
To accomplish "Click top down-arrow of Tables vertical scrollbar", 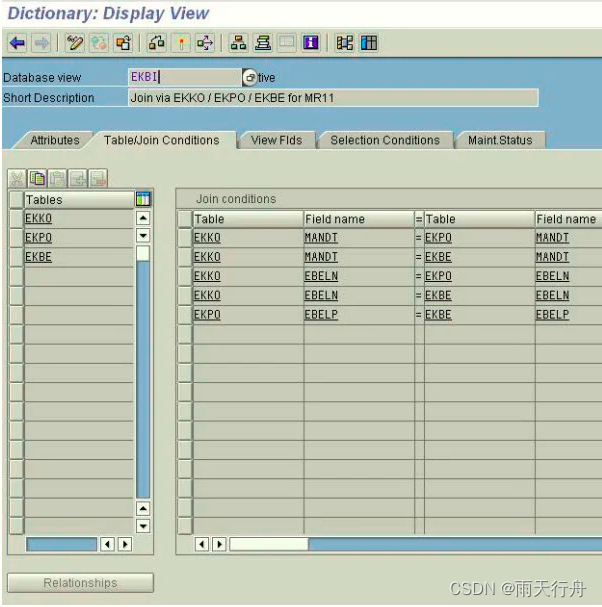I will point(143,235).
